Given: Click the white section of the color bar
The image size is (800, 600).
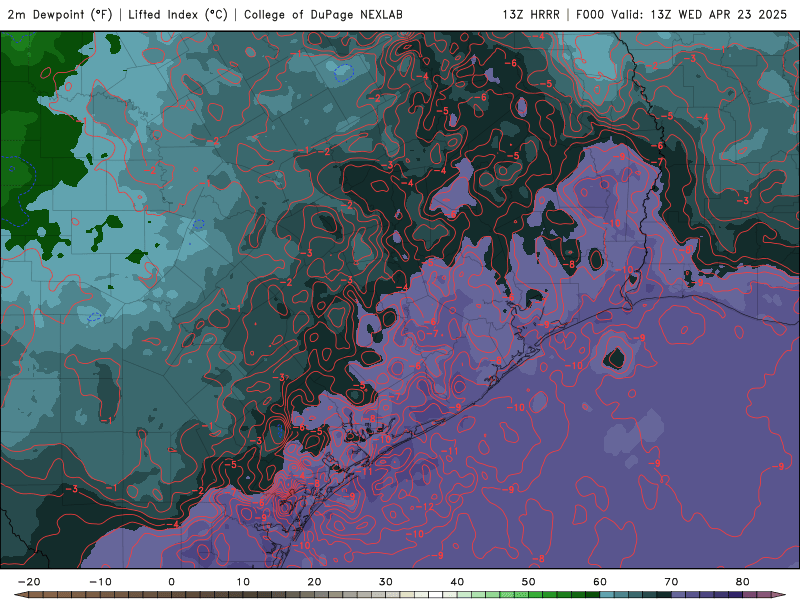Looking at the screenshot, I should [436, 595].
